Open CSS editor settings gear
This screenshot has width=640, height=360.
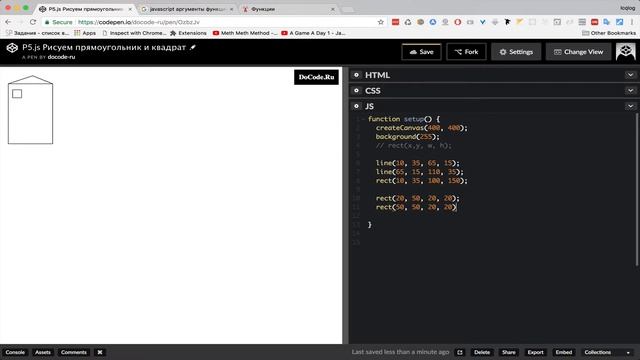[x=356, y=91]
